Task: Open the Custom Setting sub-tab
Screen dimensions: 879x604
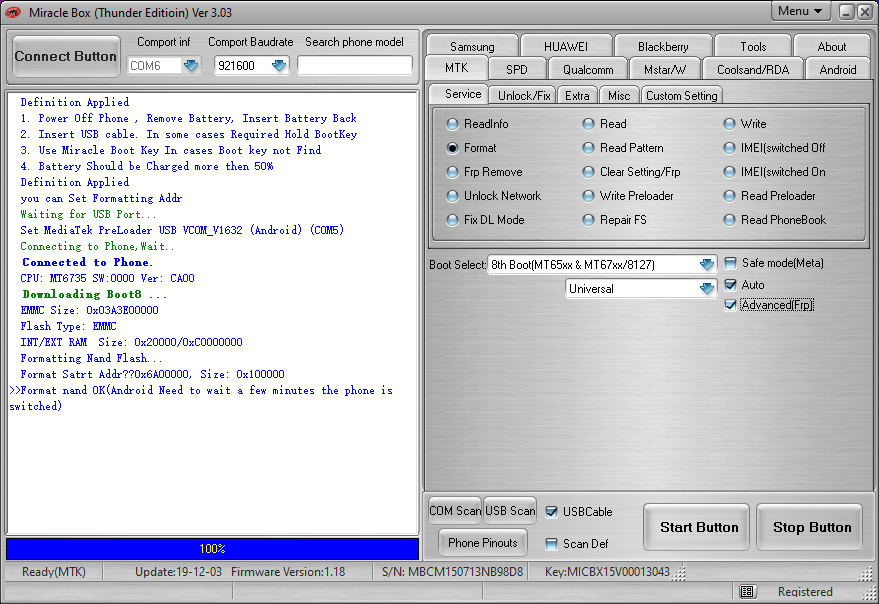Action: (x=681, y=95)
